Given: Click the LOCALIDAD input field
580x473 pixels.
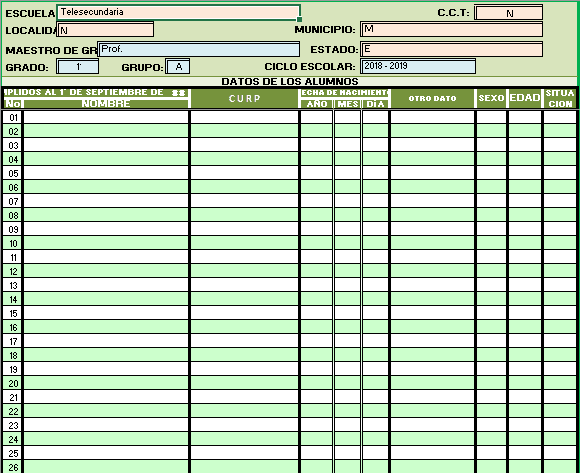Looking at the screenshot, I should 105,30.
